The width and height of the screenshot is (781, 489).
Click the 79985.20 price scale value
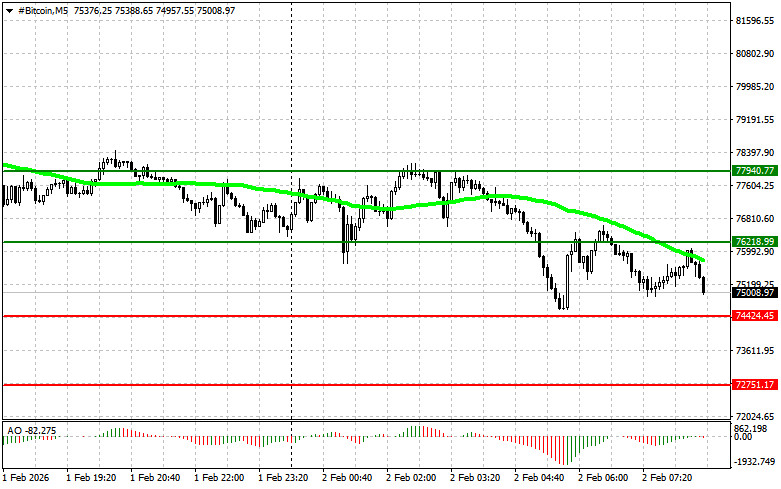[x=755, y=87]
